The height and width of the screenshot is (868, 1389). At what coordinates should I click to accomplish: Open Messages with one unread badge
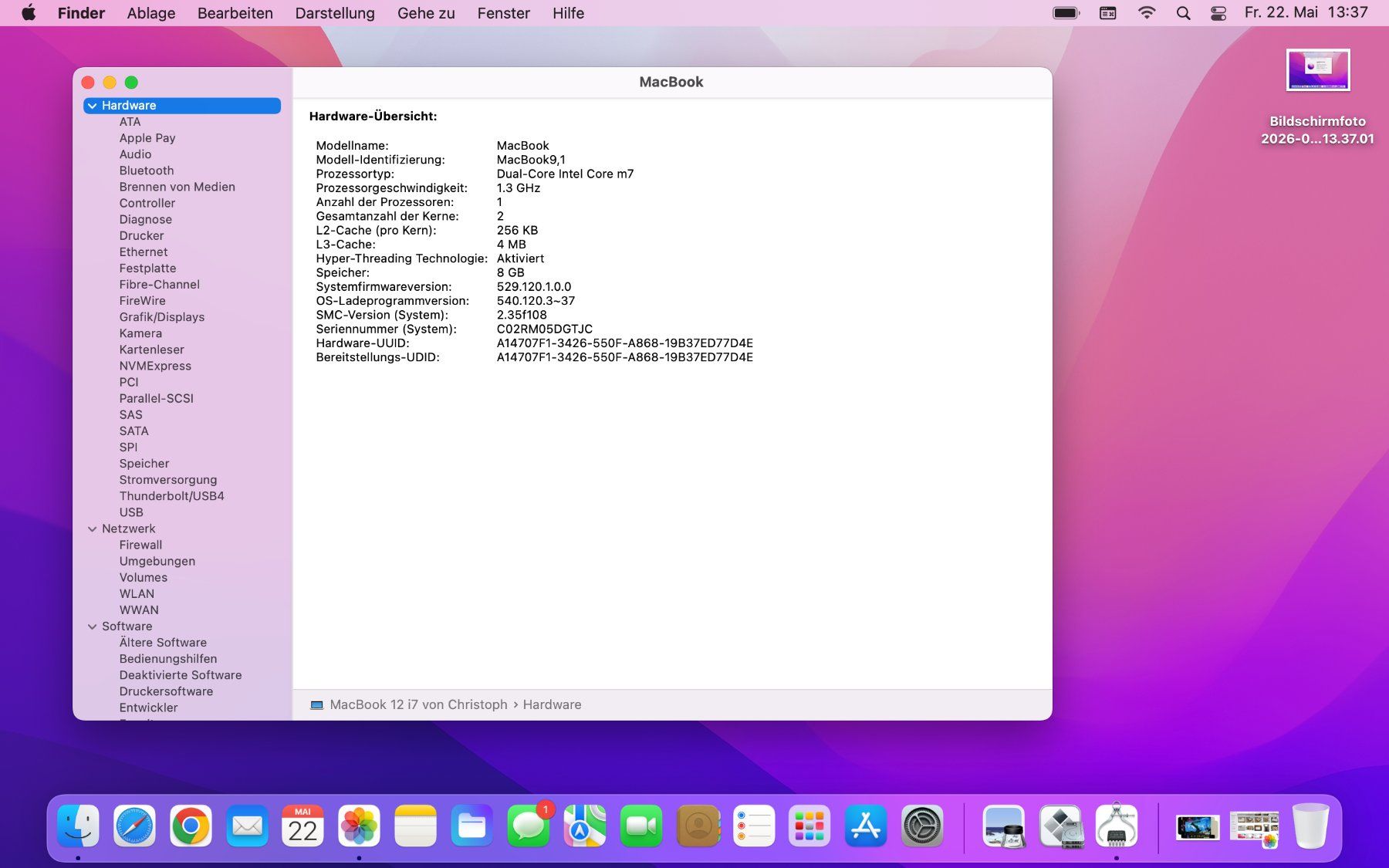[529, 826]
